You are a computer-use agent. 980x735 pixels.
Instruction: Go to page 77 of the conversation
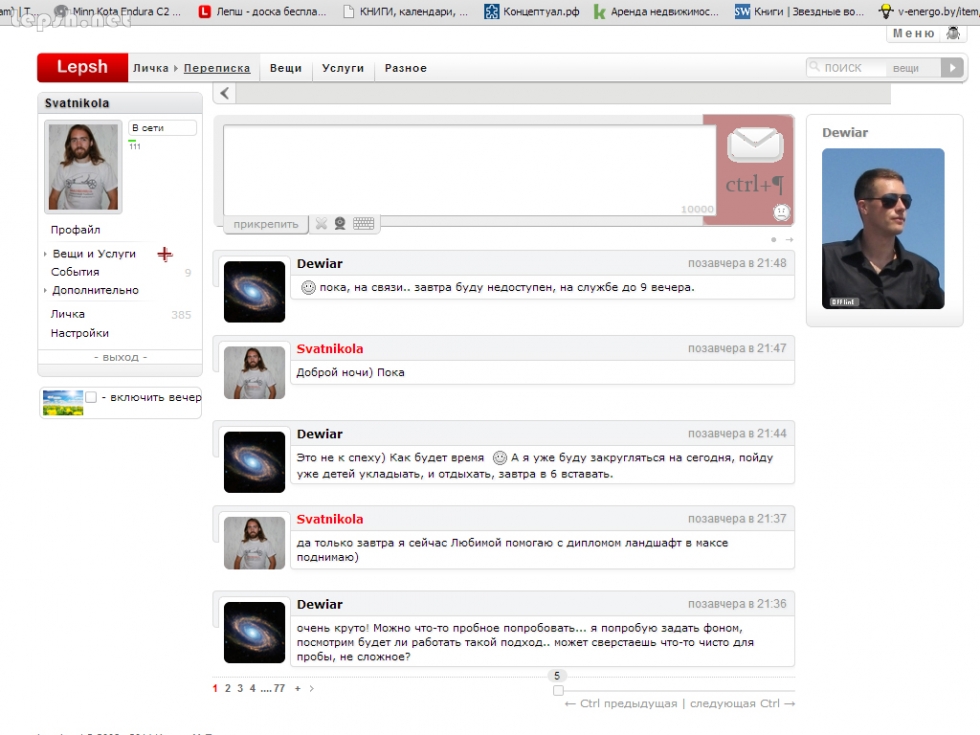click(279, 689)
